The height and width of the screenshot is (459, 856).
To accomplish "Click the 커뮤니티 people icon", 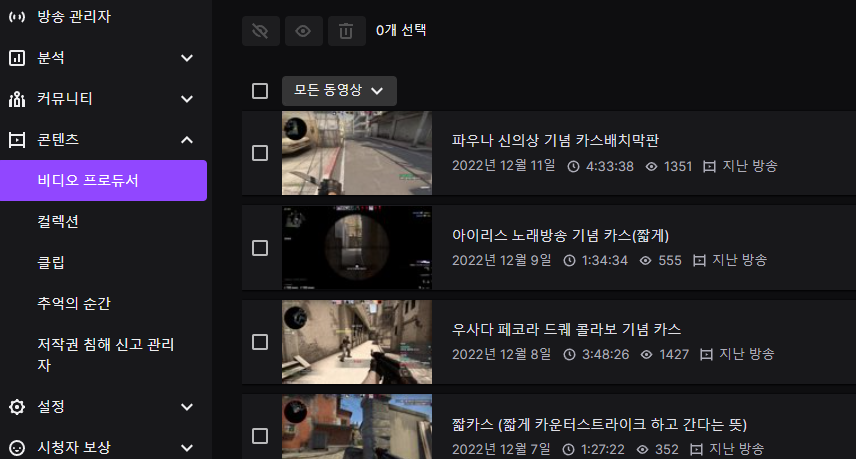I will (x=17, y=99).
